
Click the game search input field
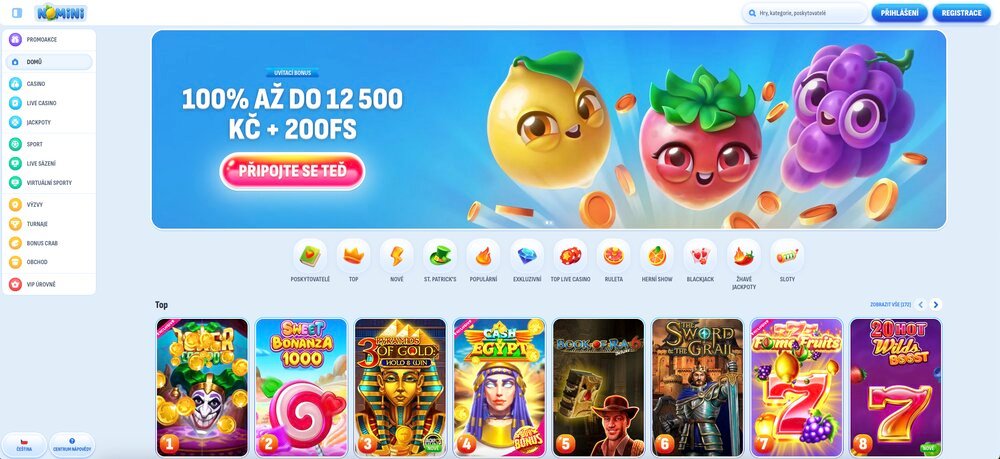pos(804,13)
